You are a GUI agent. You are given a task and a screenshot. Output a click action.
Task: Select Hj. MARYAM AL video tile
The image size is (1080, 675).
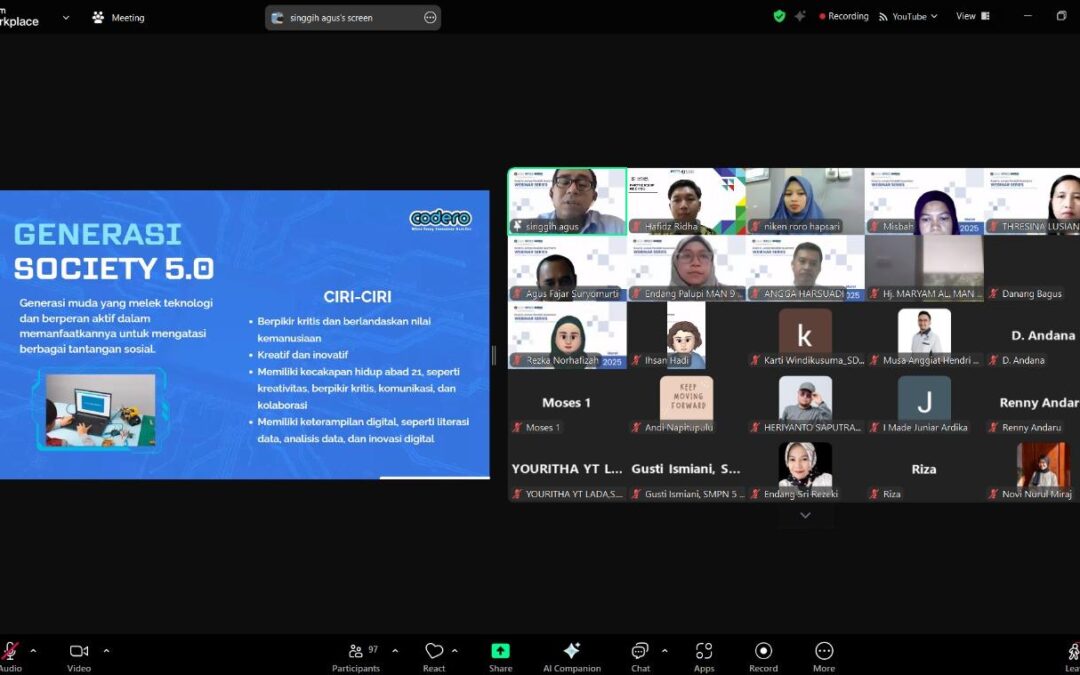click(x=924, y=268)
